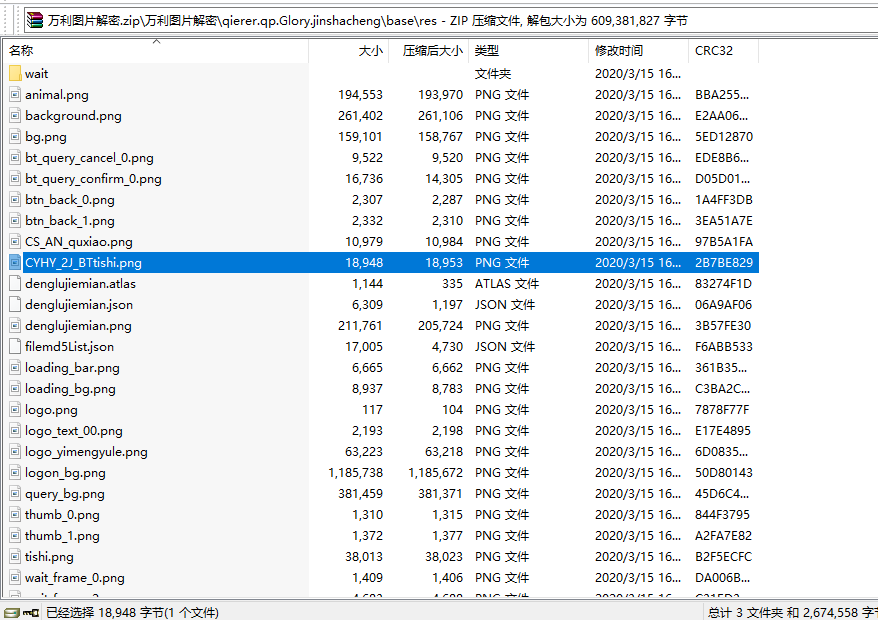The width and height of the screenshot is (878, 620).
Task: Click the PNG file icon beside animal.png
Action: [13, 94]
